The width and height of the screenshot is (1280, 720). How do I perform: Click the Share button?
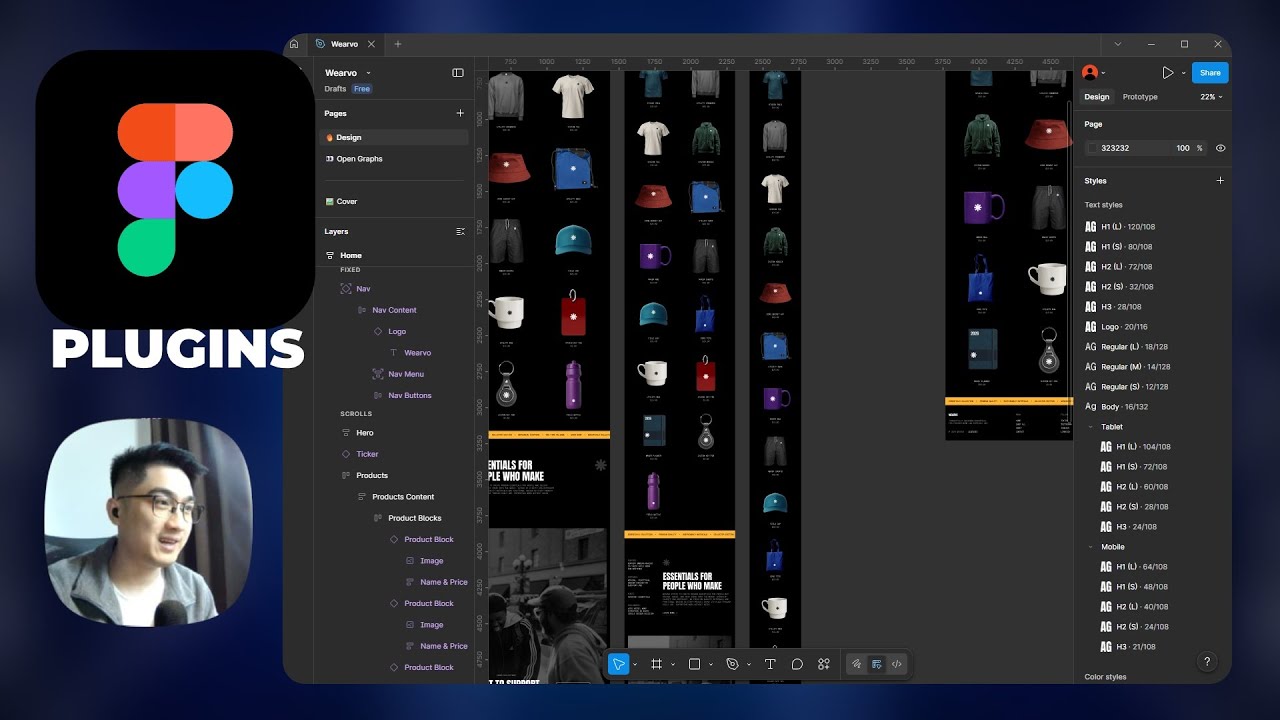click(1210, 73)
